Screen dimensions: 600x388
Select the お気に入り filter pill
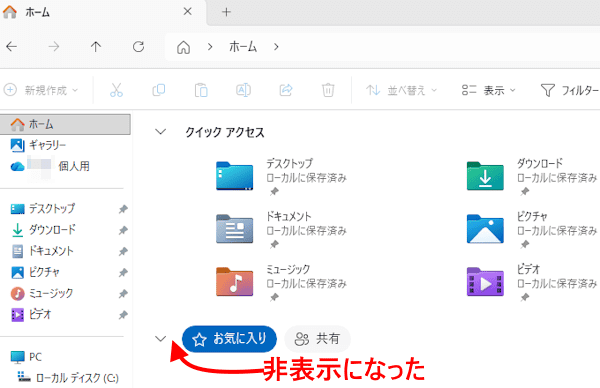point(229,339)
